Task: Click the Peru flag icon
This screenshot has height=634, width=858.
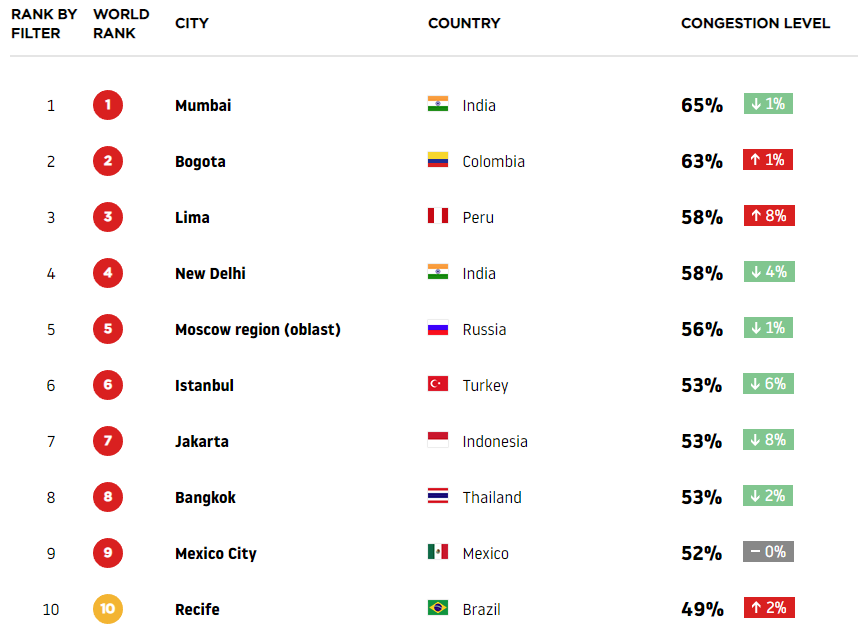Action: point(438,216)
